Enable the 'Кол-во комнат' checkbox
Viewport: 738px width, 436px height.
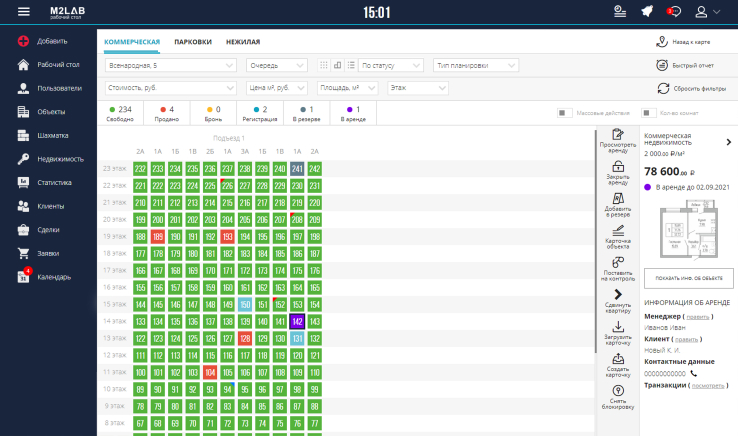click(647, 112)
